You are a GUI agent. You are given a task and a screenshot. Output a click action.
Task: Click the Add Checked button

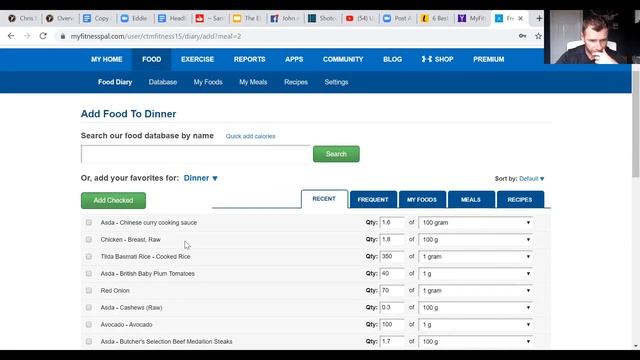click(x=113, y=200)
